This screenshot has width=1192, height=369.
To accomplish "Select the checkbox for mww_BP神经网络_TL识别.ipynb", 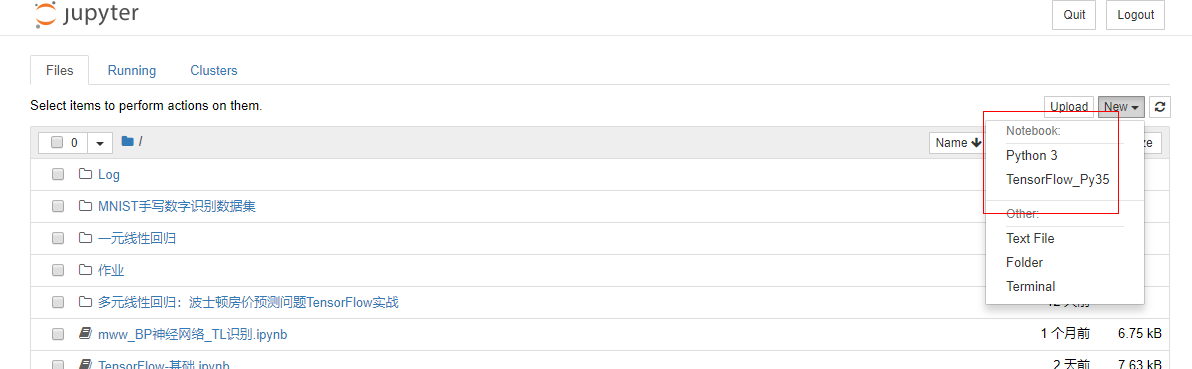I will click(58, 334).
